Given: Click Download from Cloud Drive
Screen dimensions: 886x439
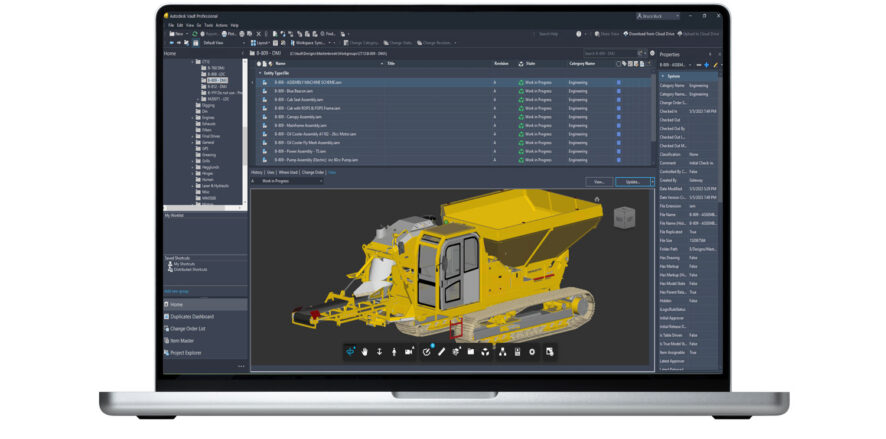Looking at the screenshot, I should [649, 34].
